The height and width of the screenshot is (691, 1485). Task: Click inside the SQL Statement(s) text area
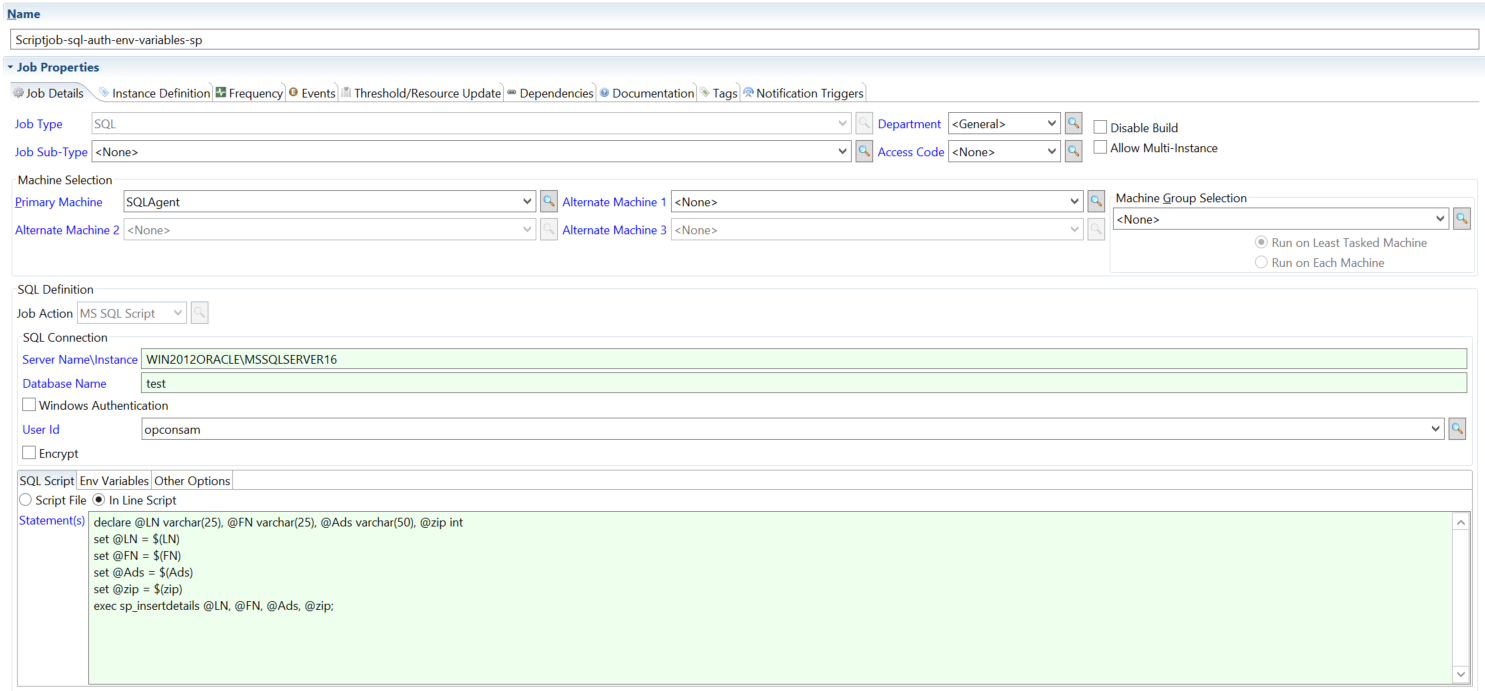click(x=770, y=598)
